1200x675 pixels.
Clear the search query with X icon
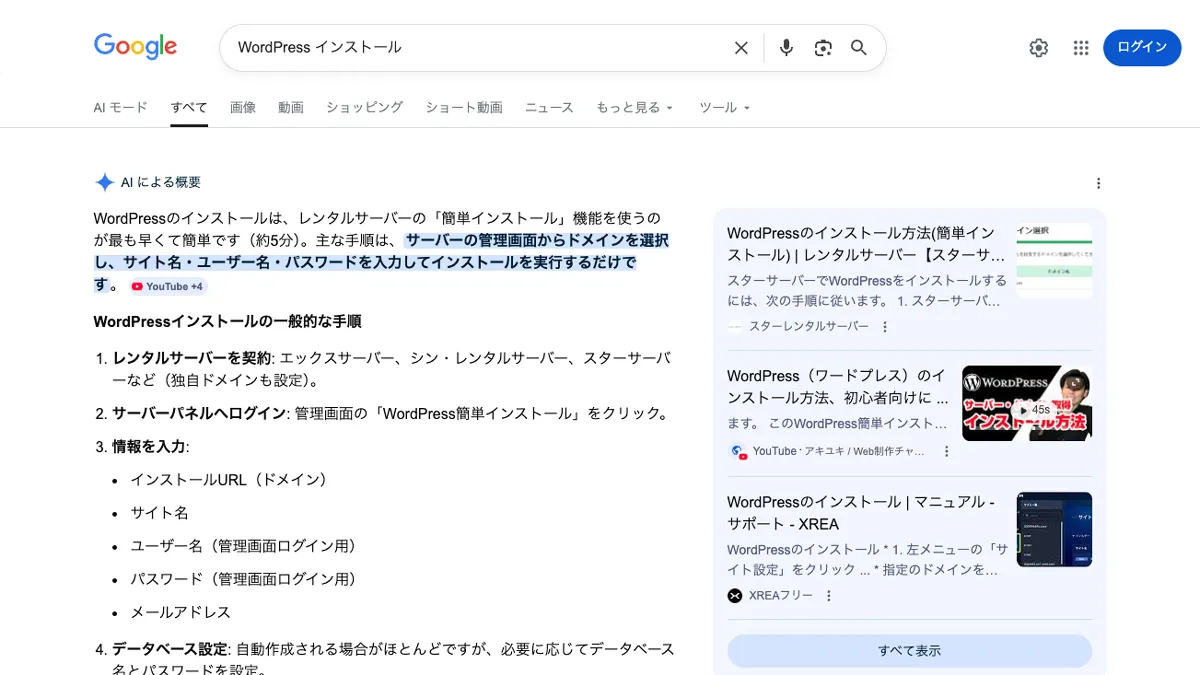[741, 48]
